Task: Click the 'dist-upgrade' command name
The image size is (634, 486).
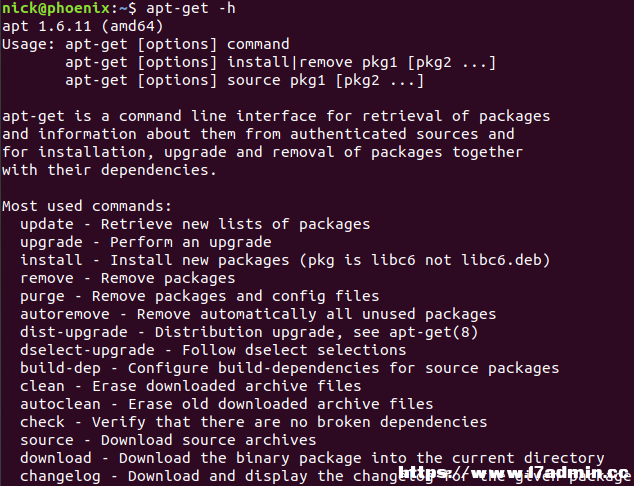Action: [74, 332]
